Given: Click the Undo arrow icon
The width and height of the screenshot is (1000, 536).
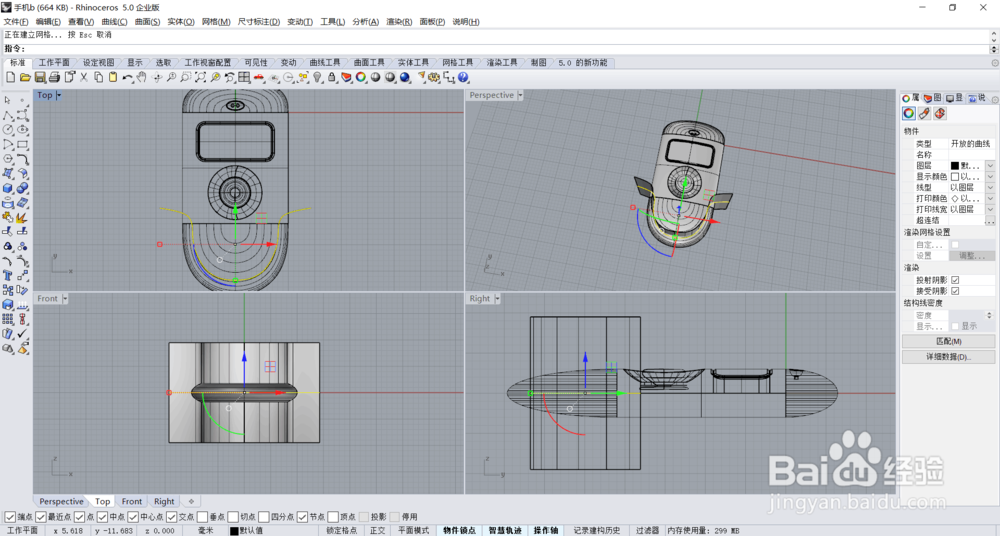Looking at the screenshot, I should pos(128,77).
